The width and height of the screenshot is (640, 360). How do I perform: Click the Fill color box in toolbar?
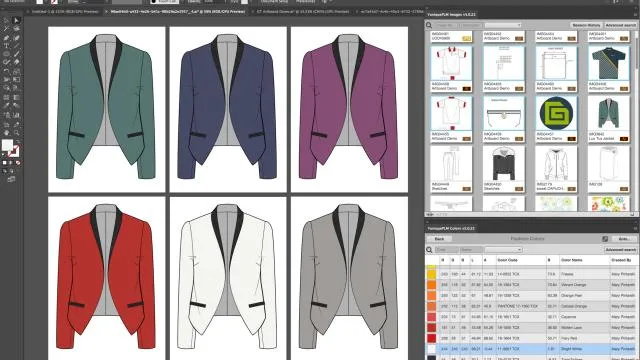[7, 145]
